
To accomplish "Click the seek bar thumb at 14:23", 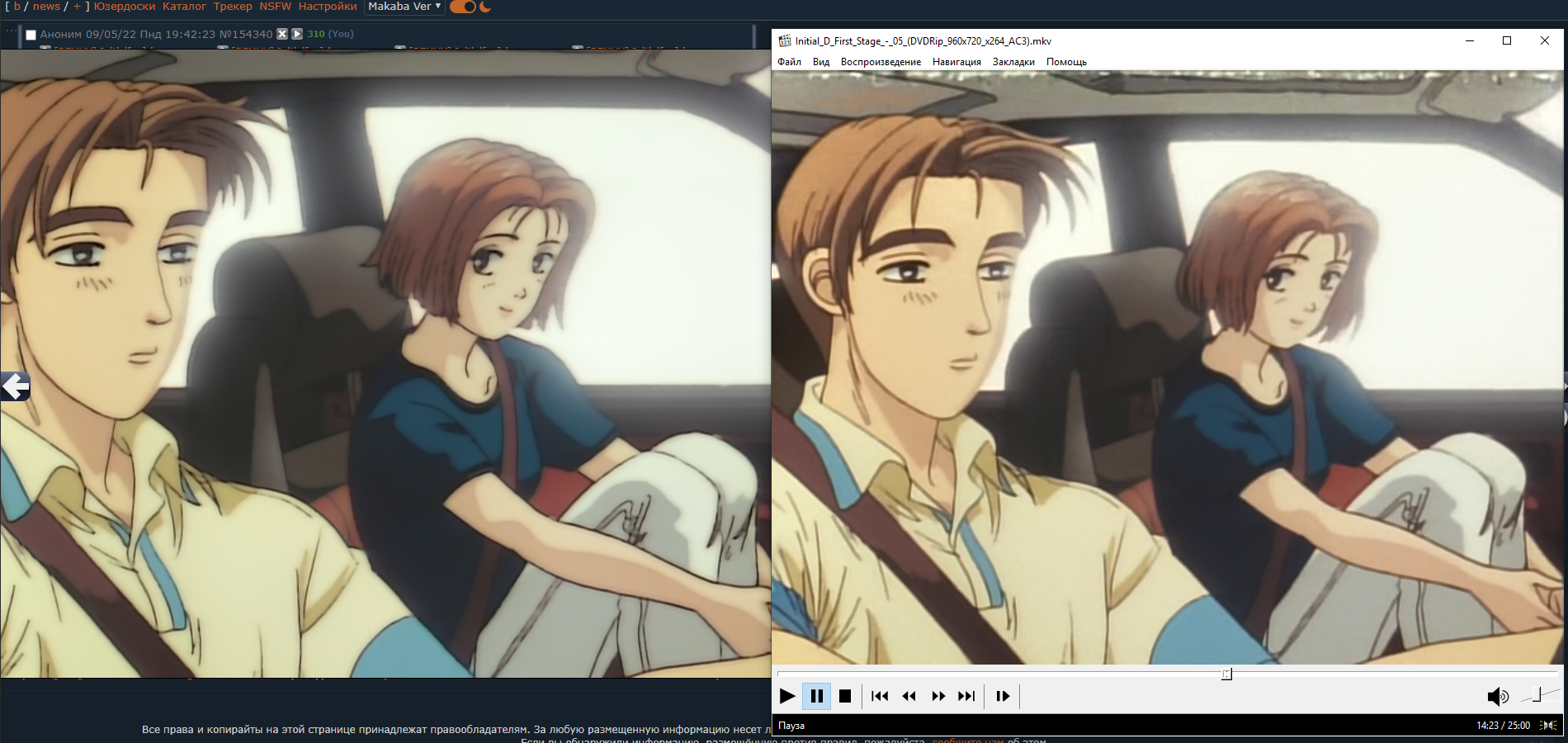I will point(1227,674).
